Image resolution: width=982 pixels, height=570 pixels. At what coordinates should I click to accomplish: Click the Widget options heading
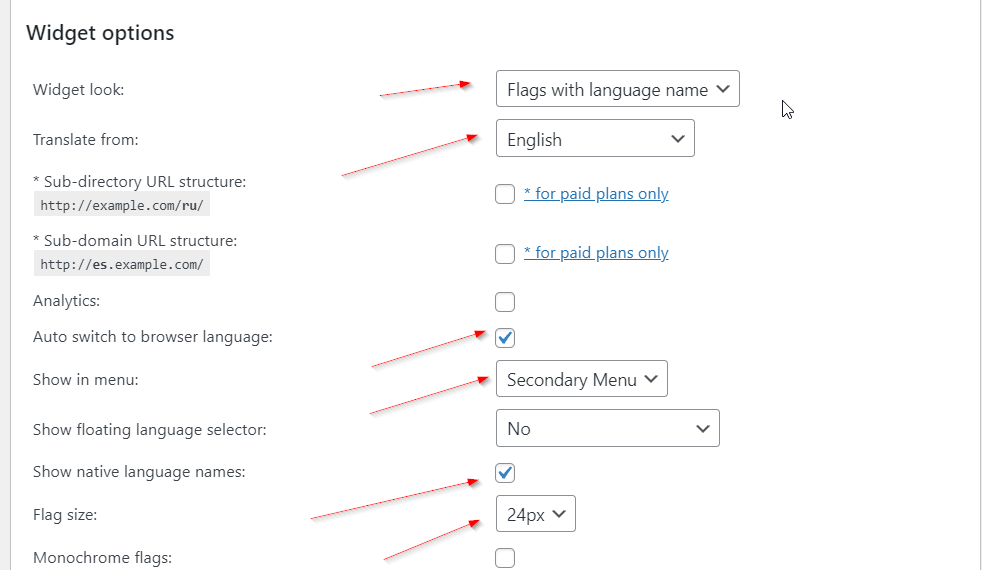click(x=100, y=33)
